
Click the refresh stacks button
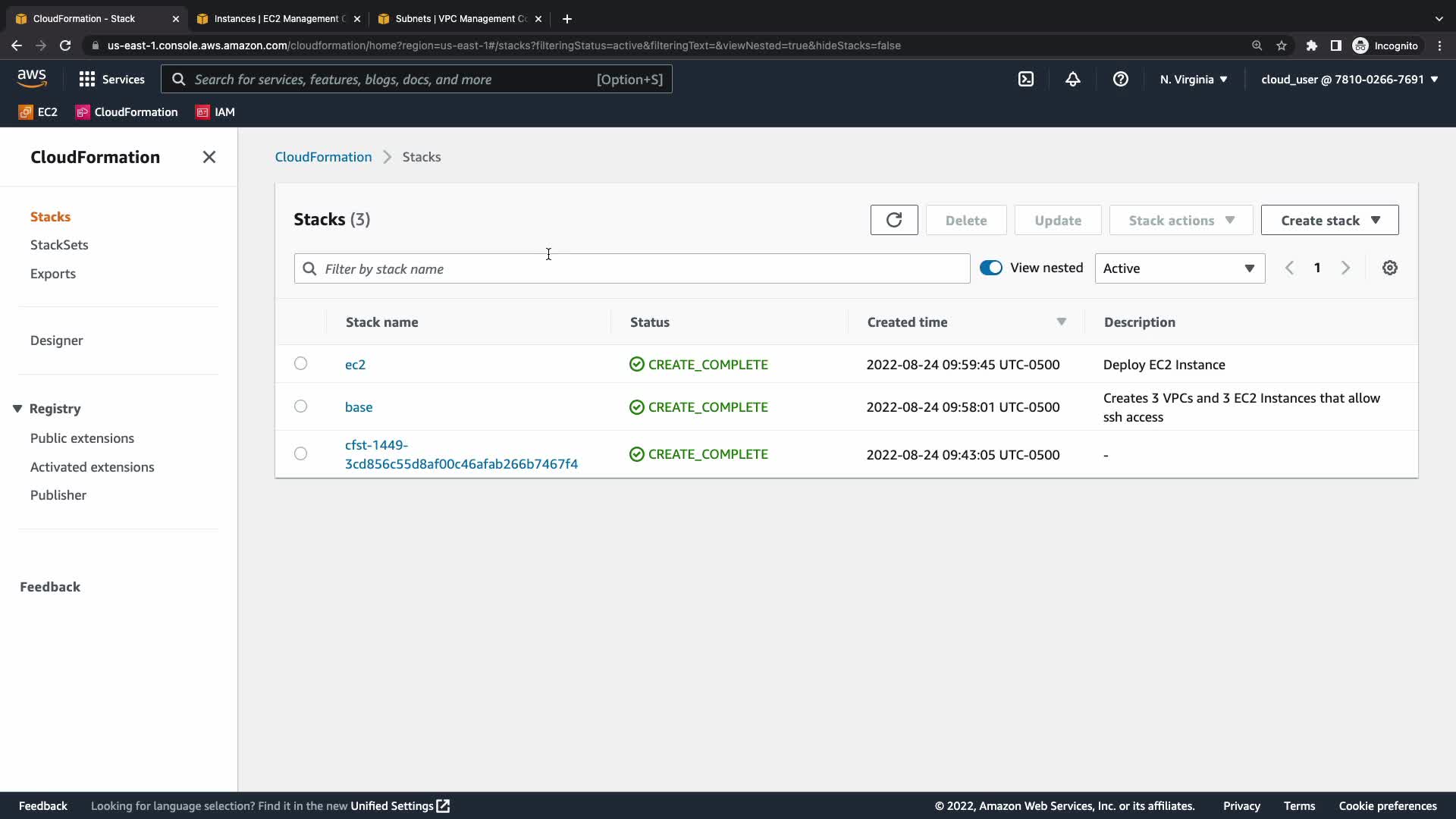(893, 220)
